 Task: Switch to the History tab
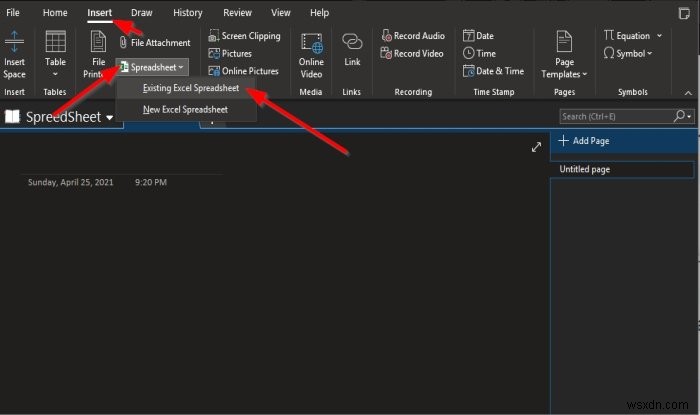(x=188, y=12)
